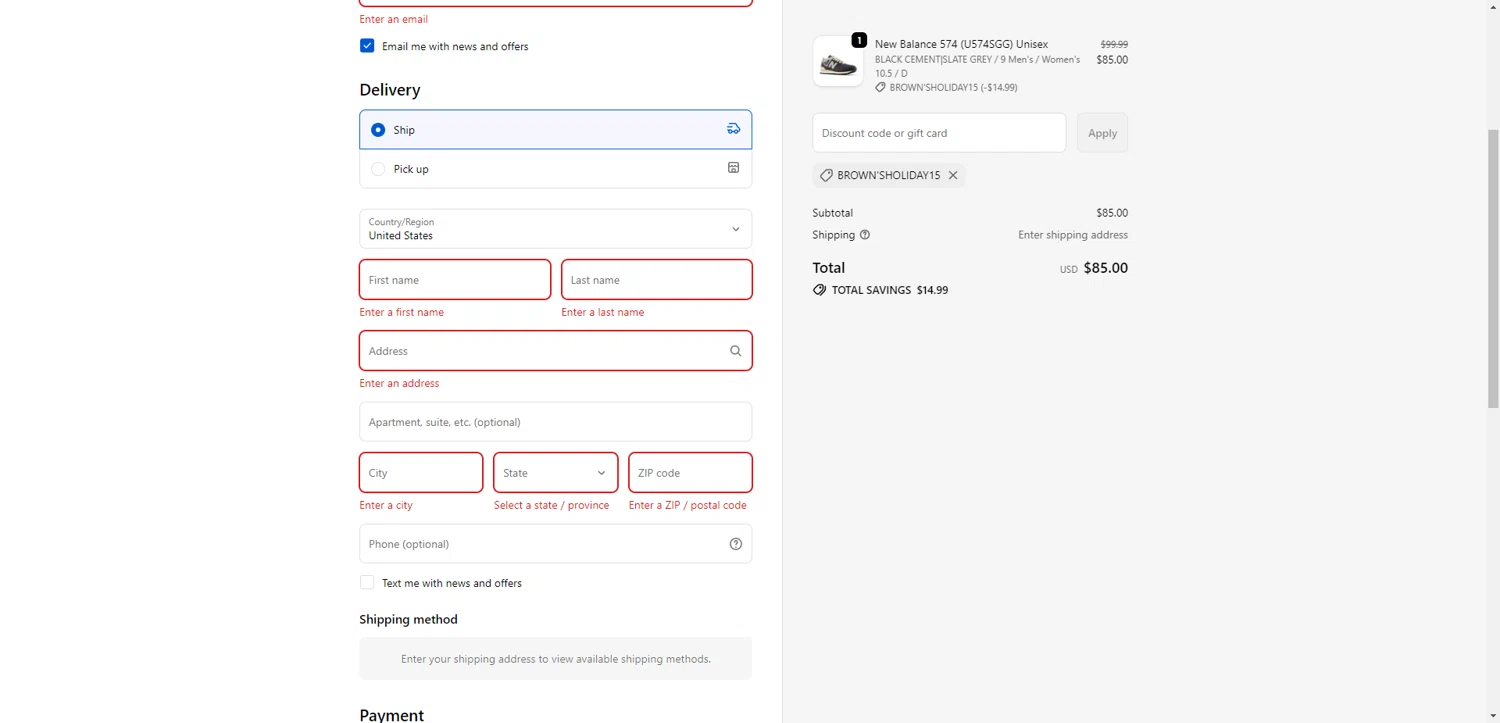
Task: Open the Country/Region dropdown
Action: tap(555, 229)
